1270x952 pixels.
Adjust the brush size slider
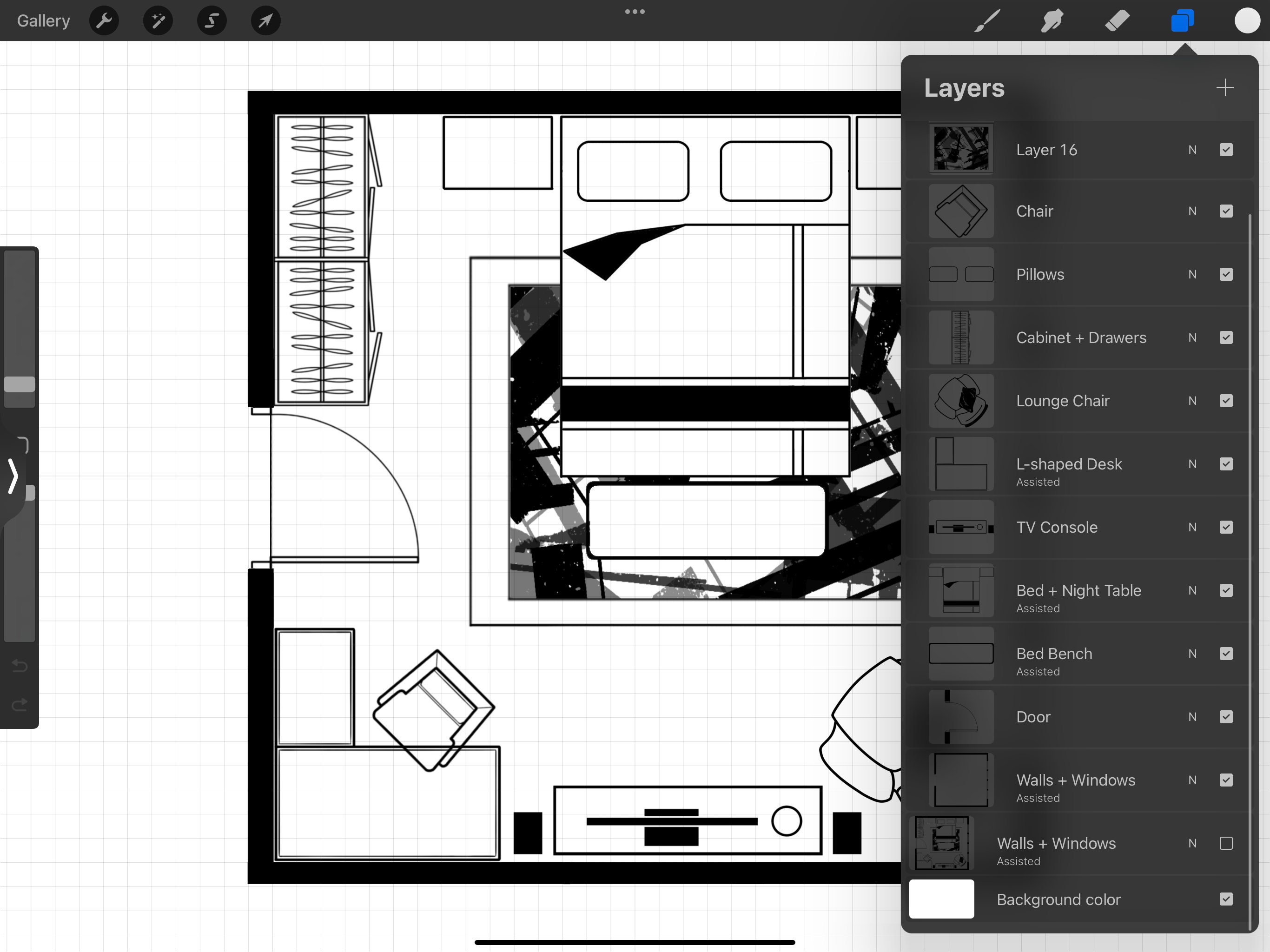tap(19, 386)
